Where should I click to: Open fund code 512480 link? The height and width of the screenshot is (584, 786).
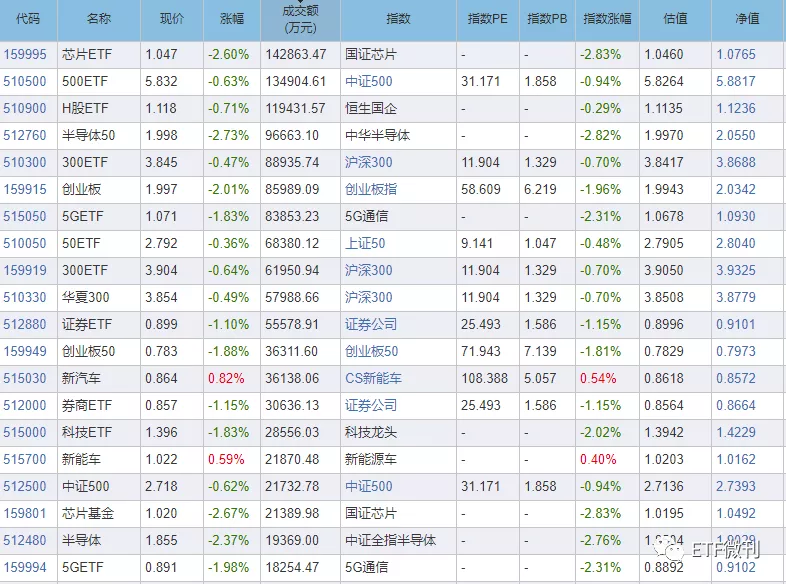(x=25, y=541)
